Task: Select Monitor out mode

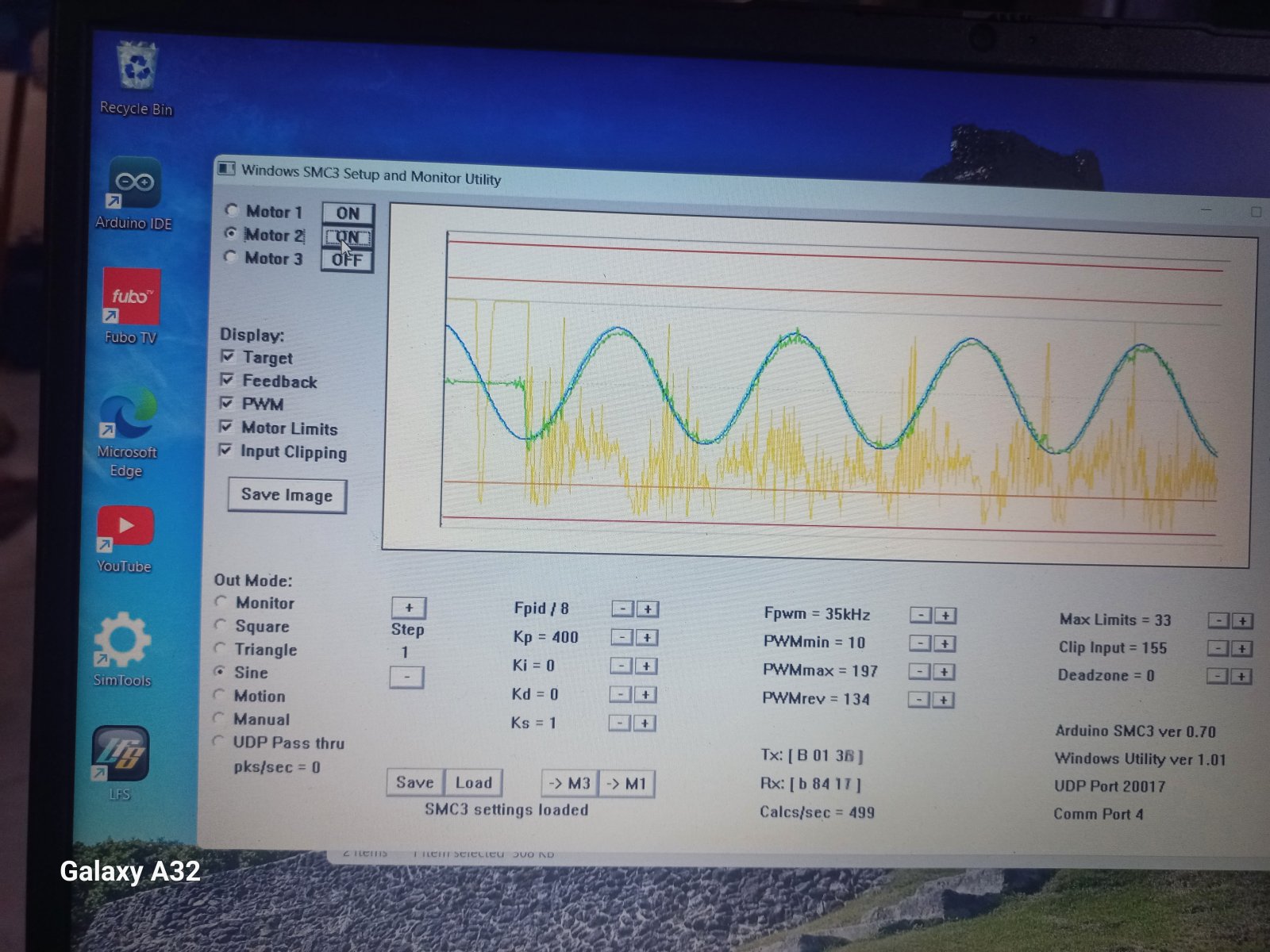Action: [x=221, y=601]
